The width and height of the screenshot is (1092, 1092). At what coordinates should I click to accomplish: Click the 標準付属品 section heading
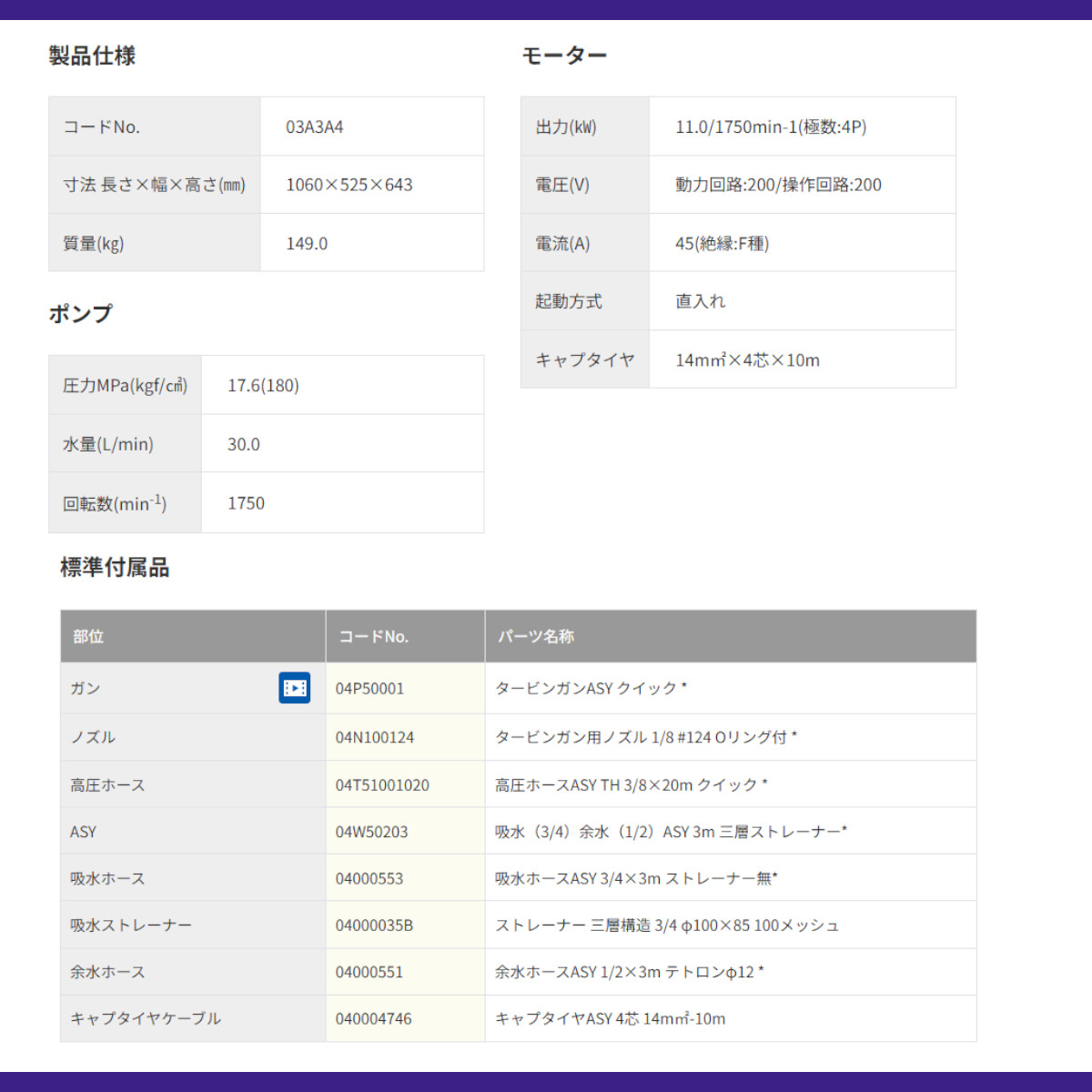(115, 568)
